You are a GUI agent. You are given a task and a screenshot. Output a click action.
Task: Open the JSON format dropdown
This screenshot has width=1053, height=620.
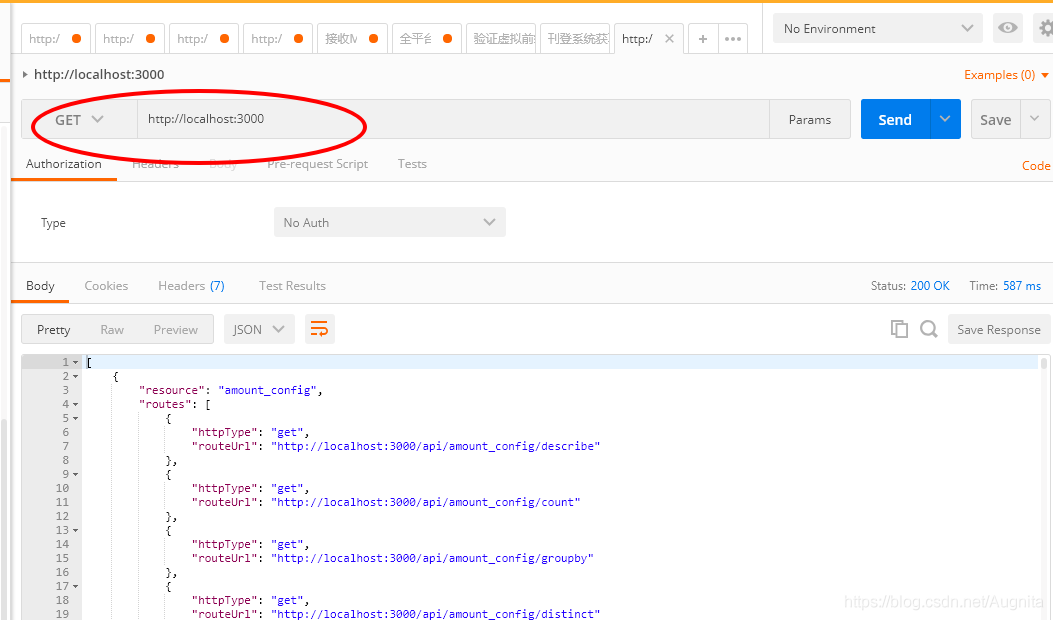259,329
